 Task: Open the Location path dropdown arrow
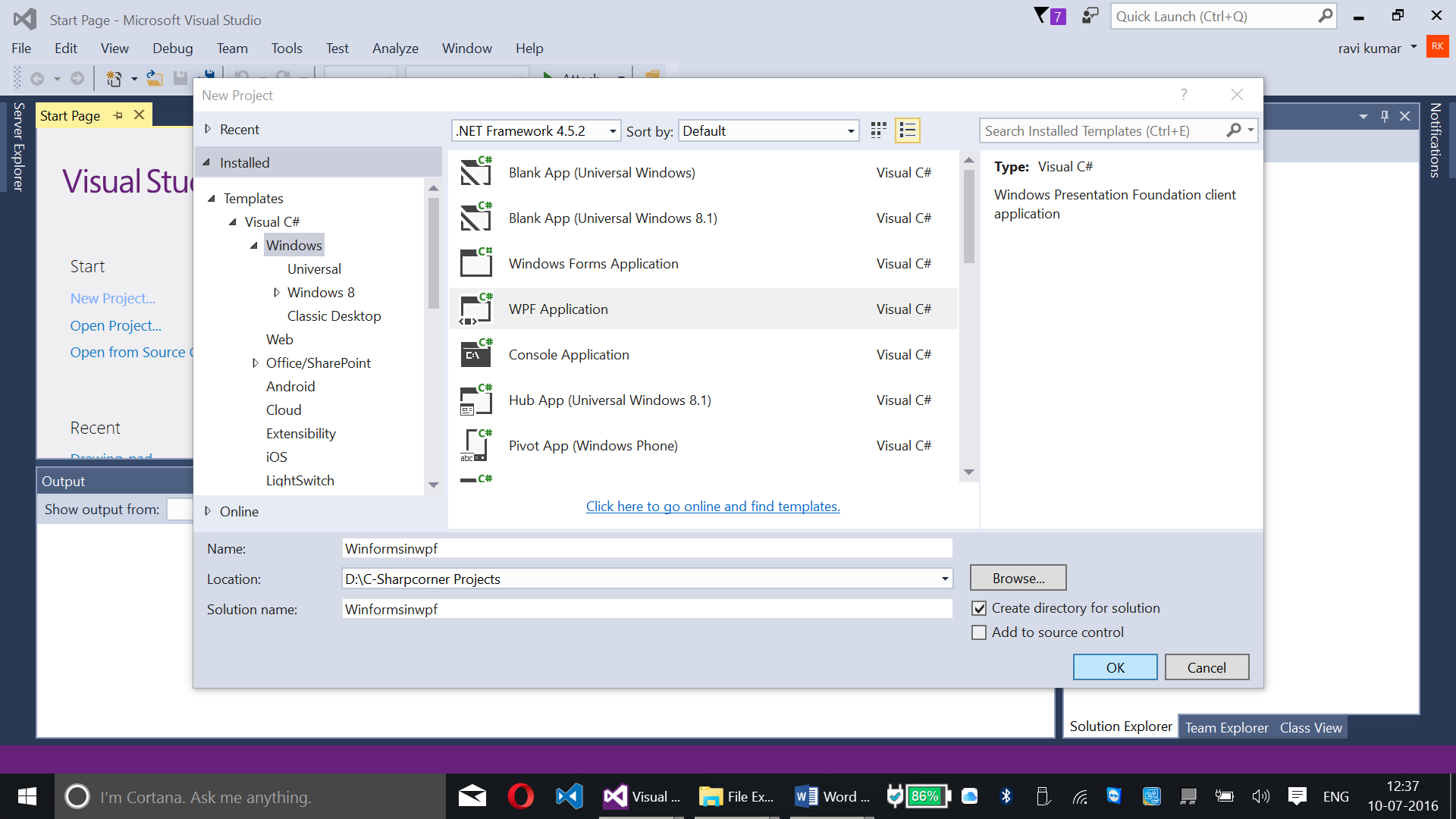click(x=945, y=579)
